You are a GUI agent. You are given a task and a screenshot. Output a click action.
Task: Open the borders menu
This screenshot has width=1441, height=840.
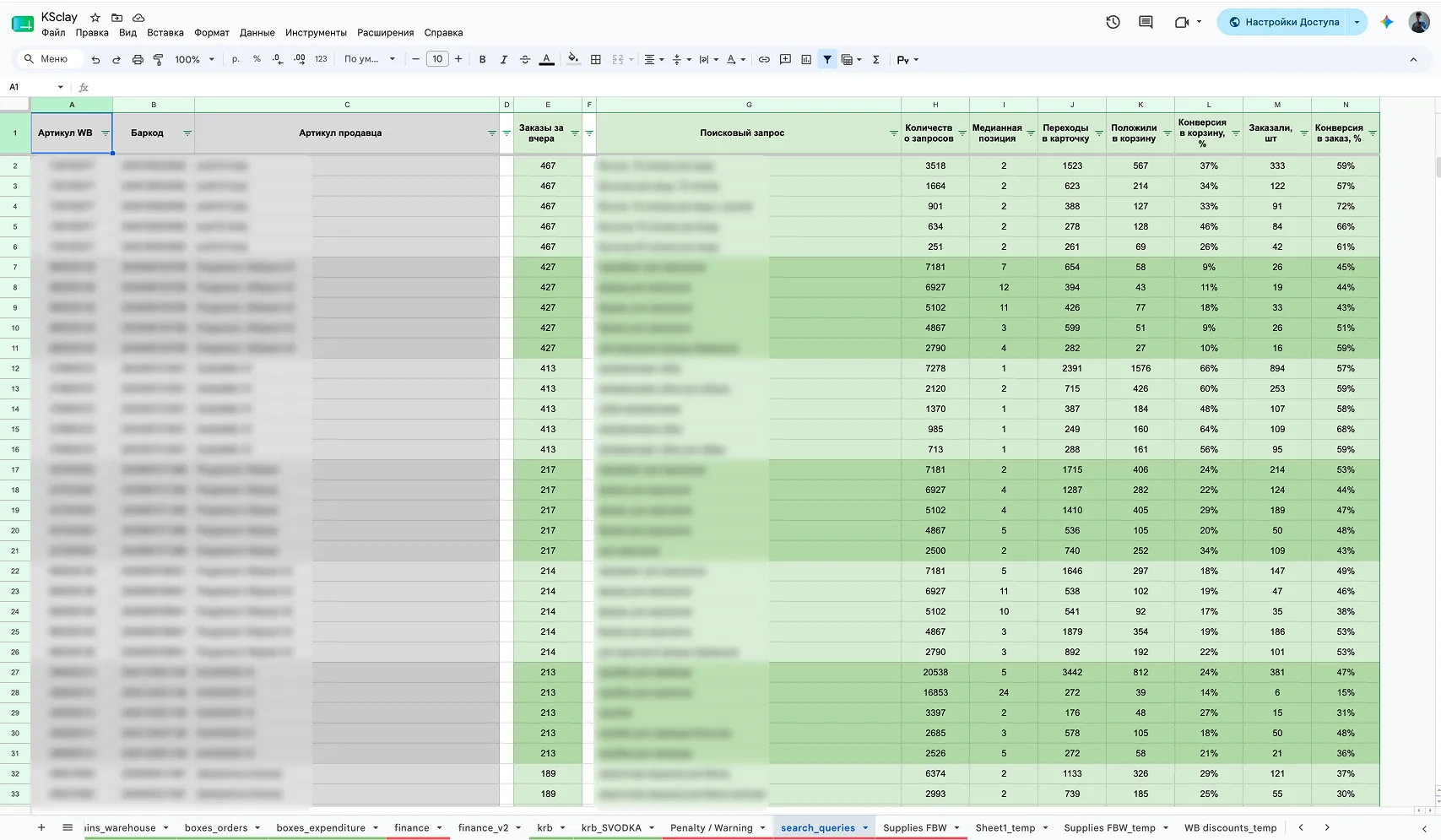[596, 60]
